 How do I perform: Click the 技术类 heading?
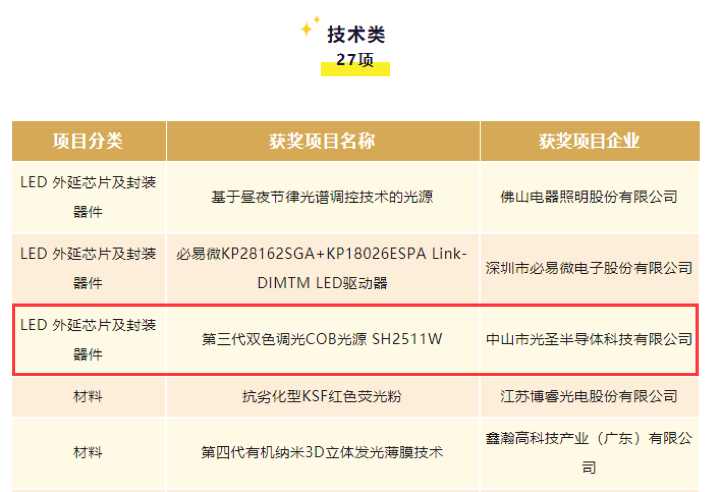pos(356,35)
